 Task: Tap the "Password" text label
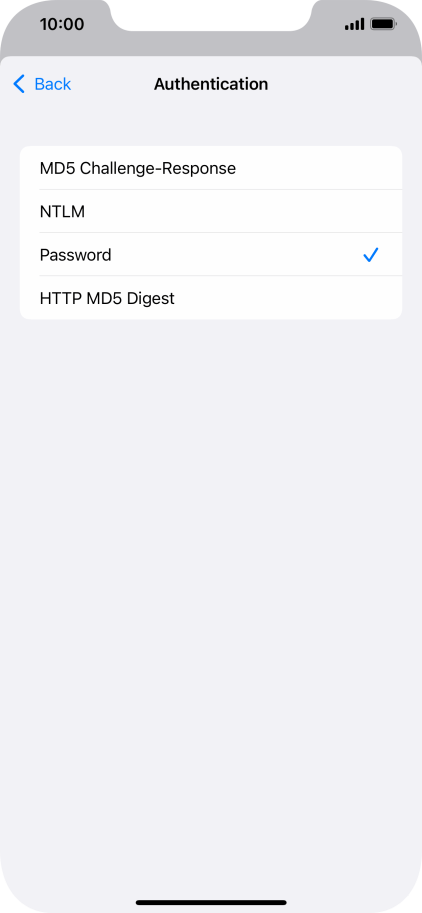[76, 254]
